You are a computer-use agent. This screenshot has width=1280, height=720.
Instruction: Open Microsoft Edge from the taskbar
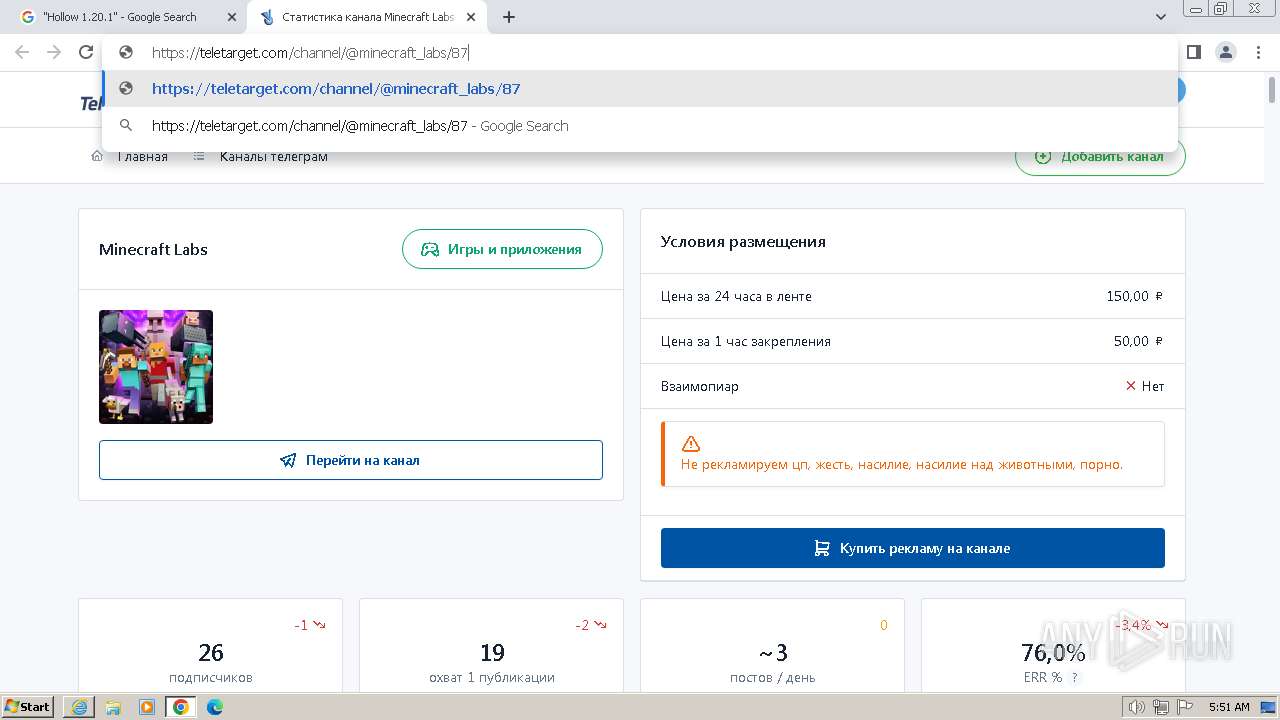[214, 707]
